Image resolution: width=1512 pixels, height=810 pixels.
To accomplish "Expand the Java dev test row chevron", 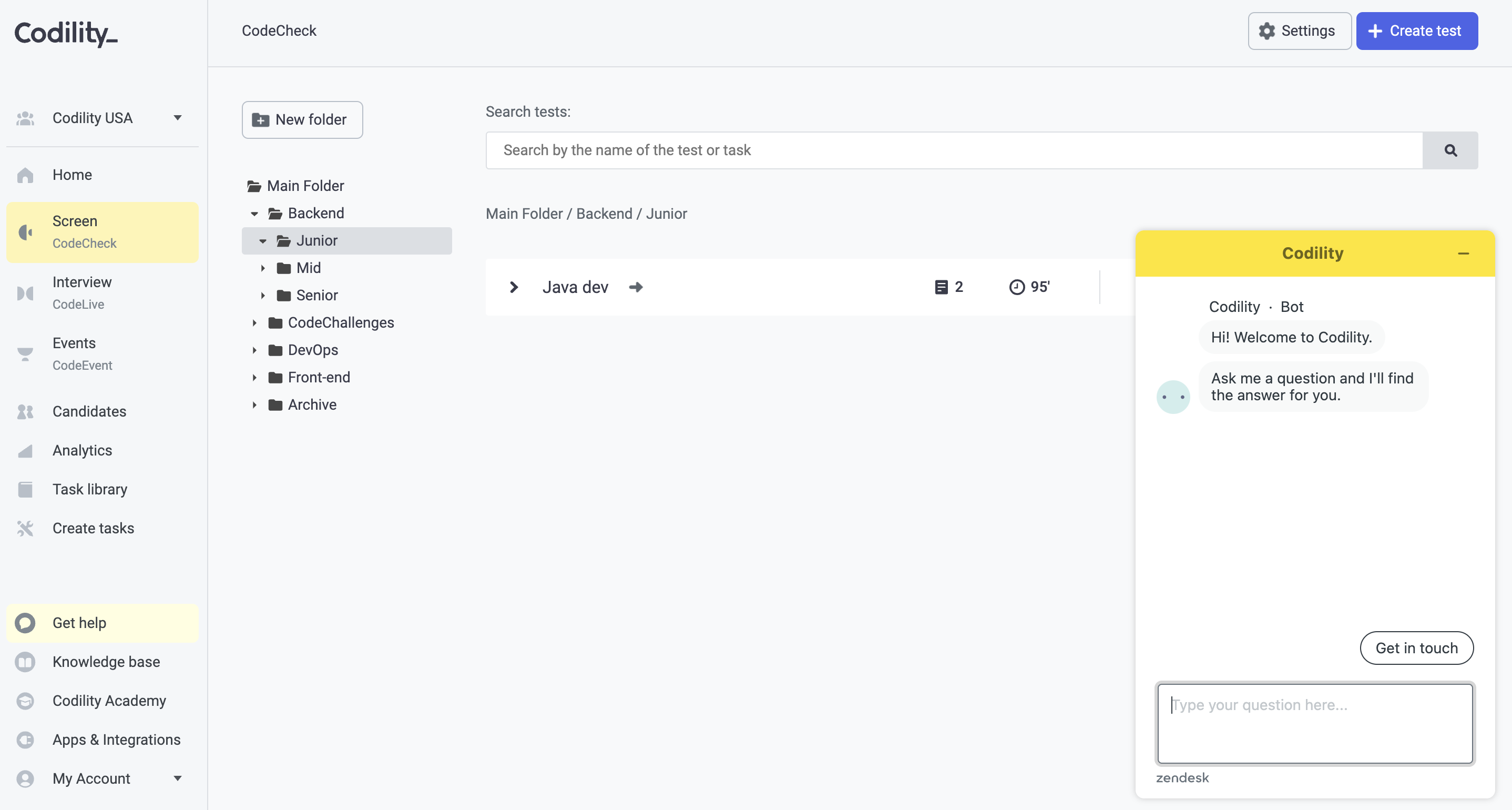I will click(x=514, y=287).
